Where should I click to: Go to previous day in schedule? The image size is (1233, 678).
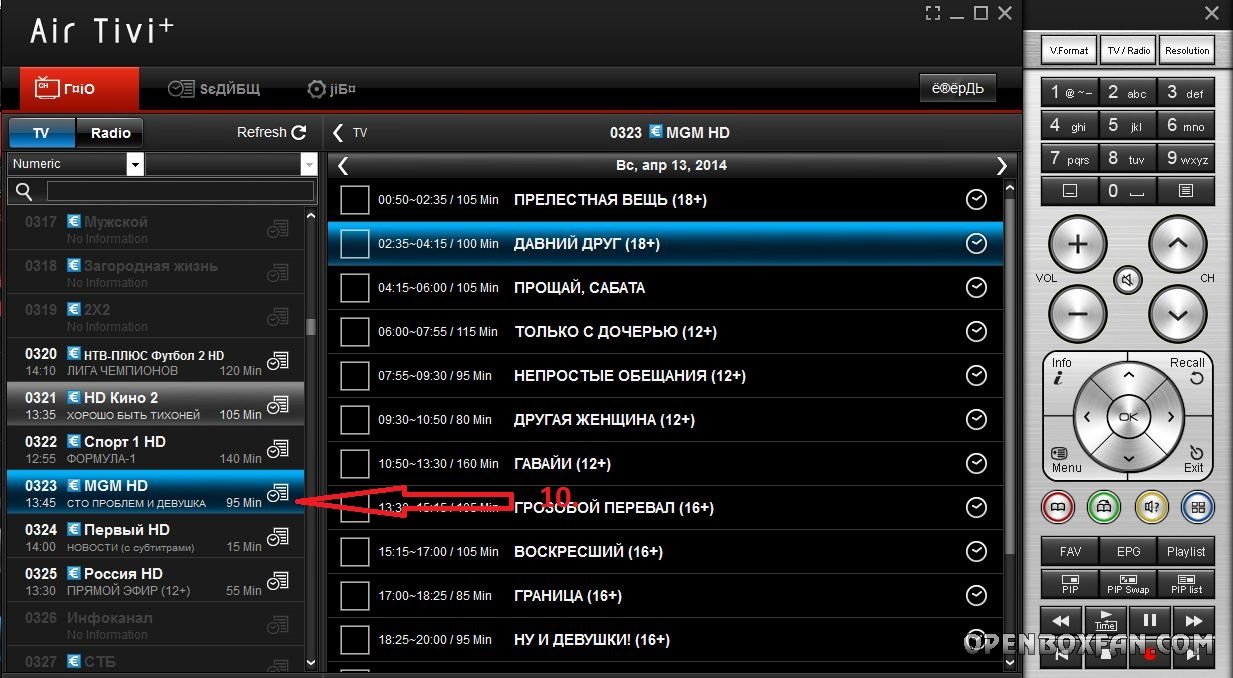(x=343, y=166)
